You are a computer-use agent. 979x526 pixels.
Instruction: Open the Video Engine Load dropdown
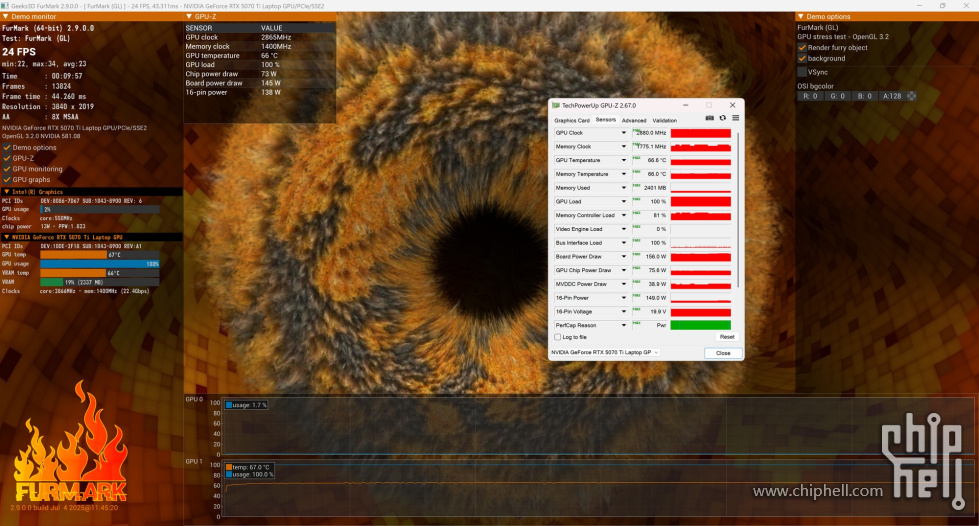click(623, 229)
